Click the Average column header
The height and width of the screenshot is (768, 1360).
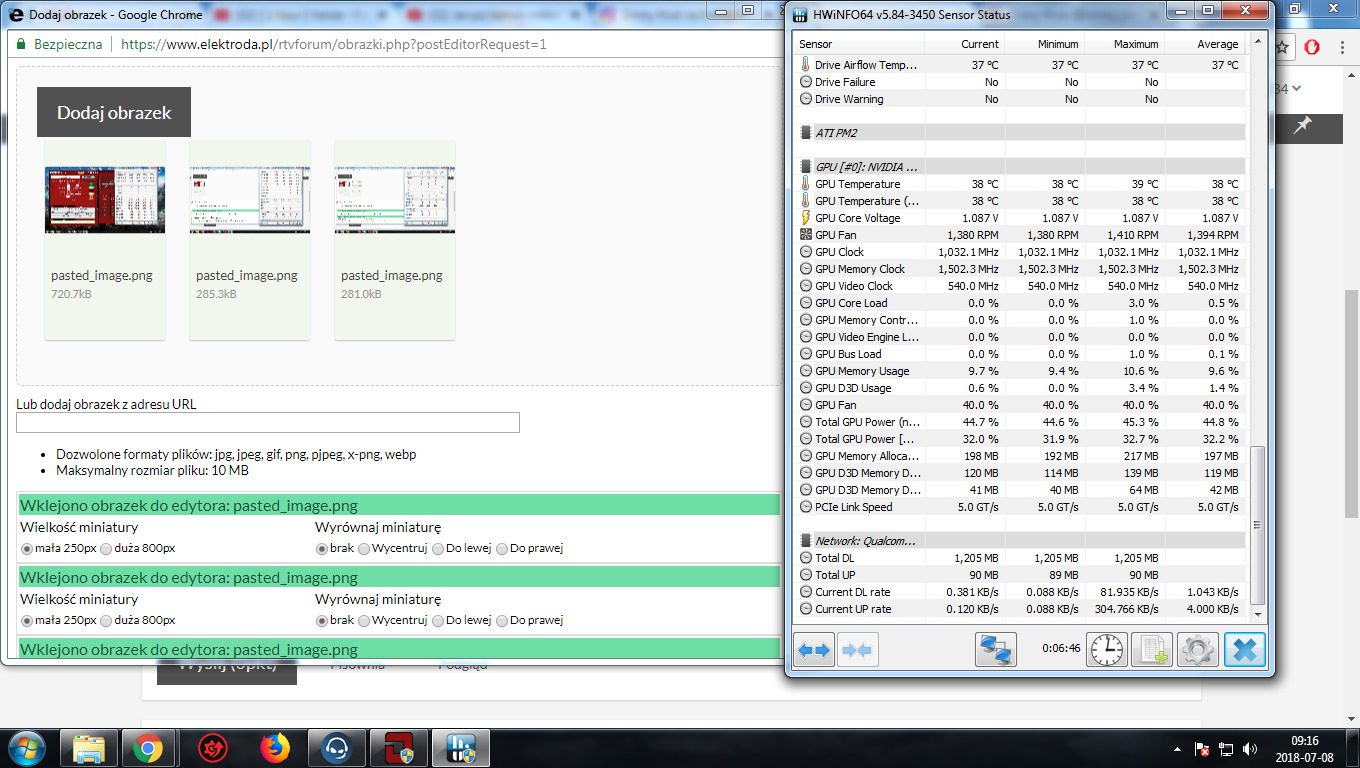pyautogui.click(x=1205, y=44)
